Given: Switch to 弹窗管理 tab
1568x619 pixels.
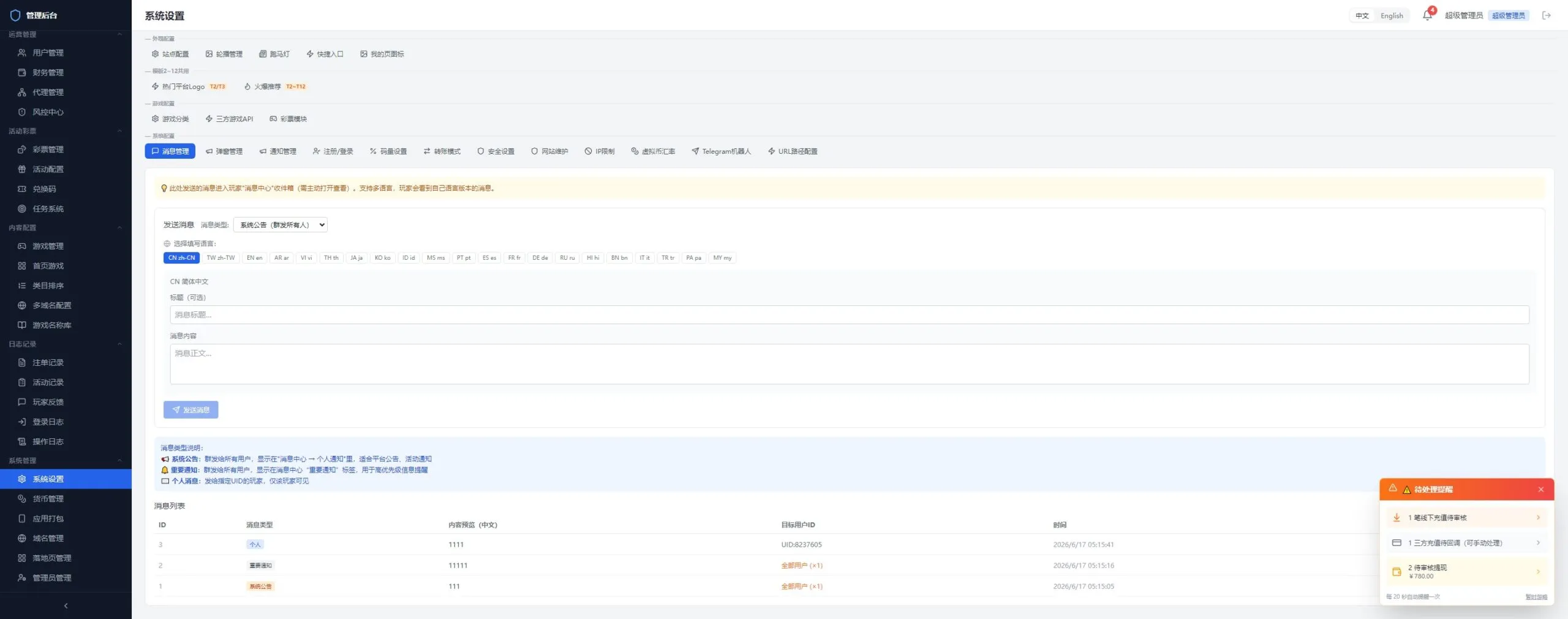Looking at the screenshot, I should 224,151.
